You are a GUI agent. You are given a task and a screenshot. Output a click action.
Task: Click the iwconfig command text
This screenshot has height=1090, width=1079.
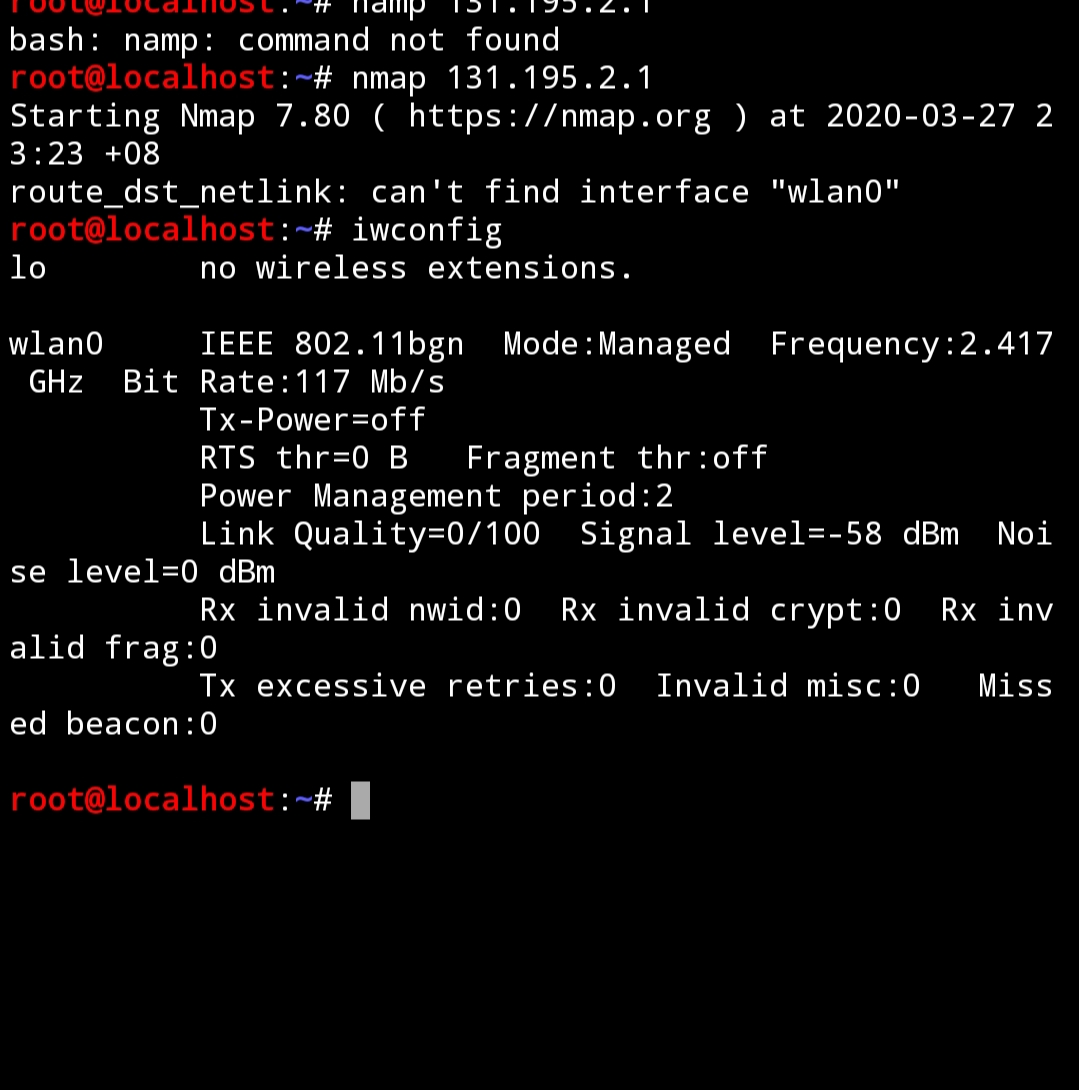coord(427,230)
